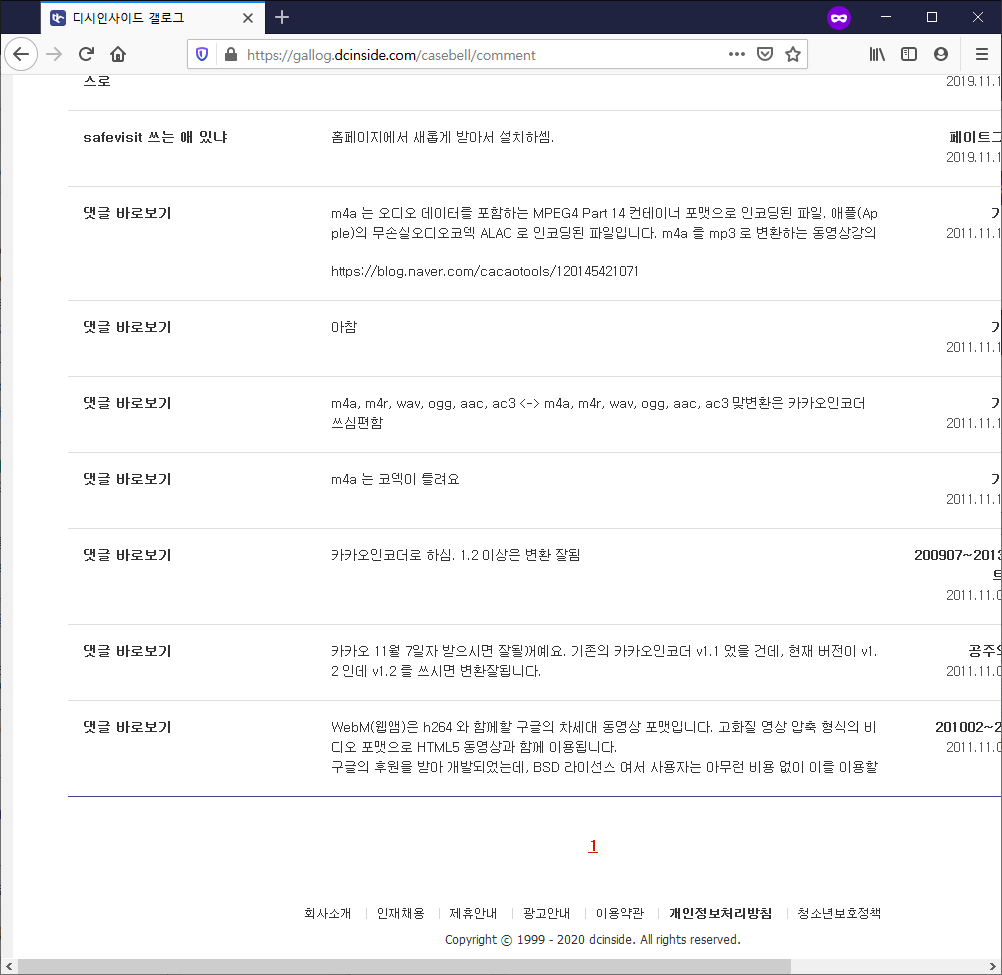Open the Firefox hamburger menu
The width and height of the screenshot is (1002, 975).
(982, 54)
